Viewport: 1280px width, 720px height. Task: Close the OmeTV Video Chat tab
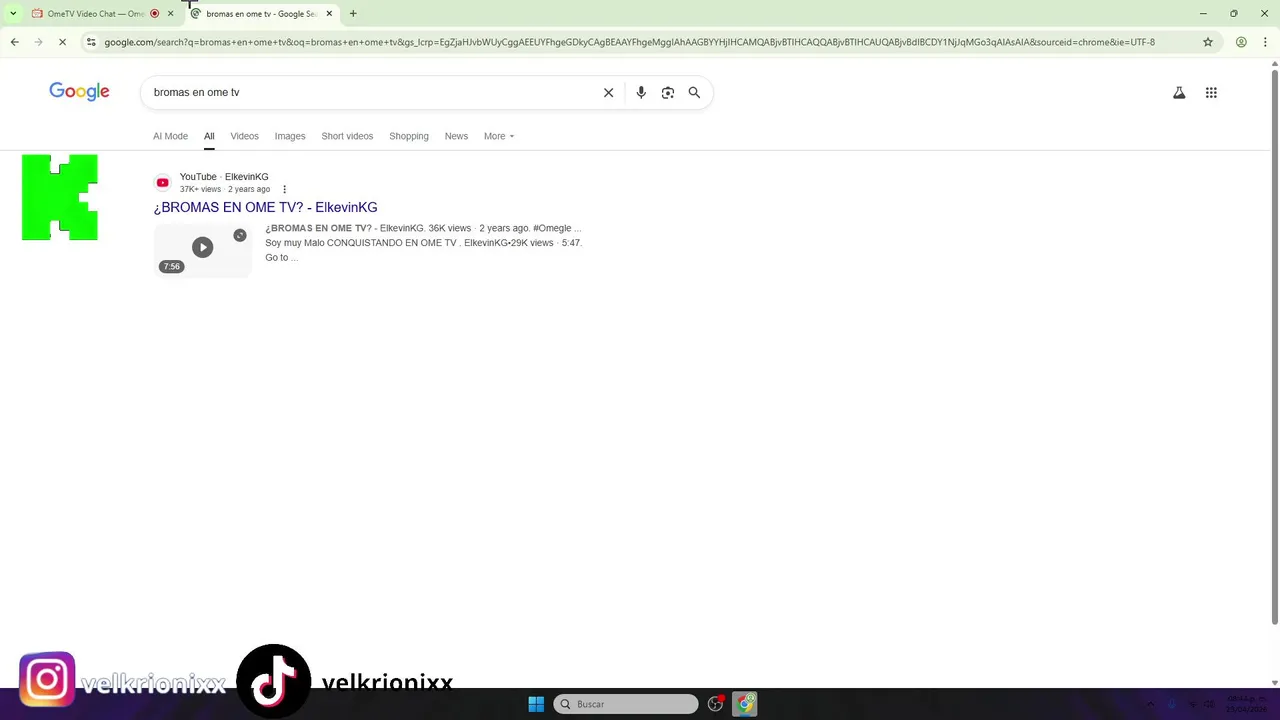pyautogui.click(x=170, y=14)
